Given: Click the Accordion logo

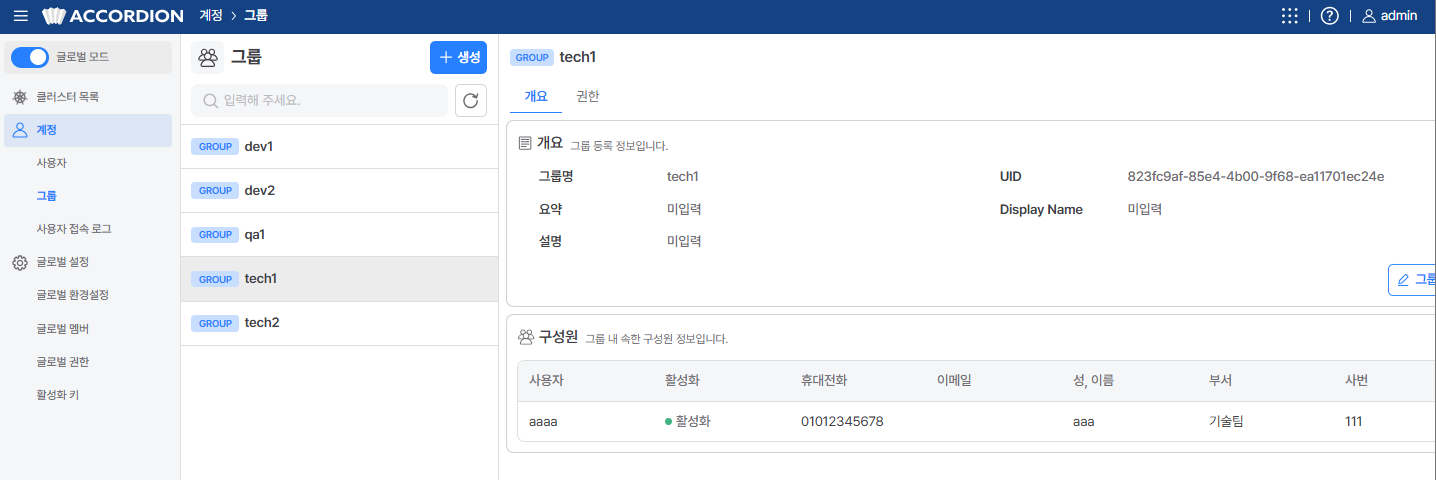Looking at the screenshot, I should pyautogui.click(x=113, y=16).
